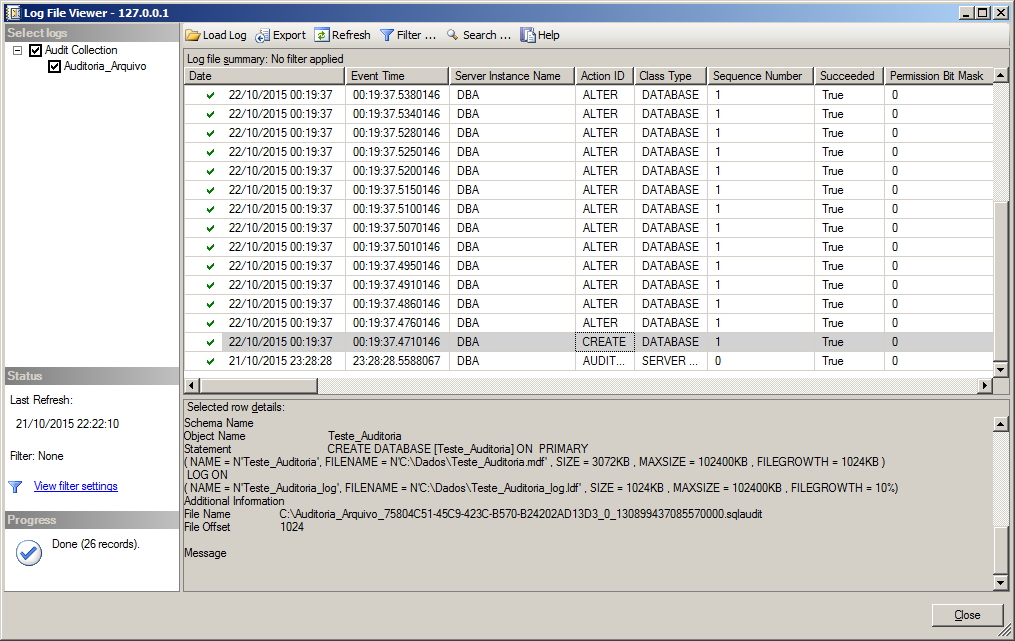Click green check on 00:19:37.5380146 row

pos(210,95)
